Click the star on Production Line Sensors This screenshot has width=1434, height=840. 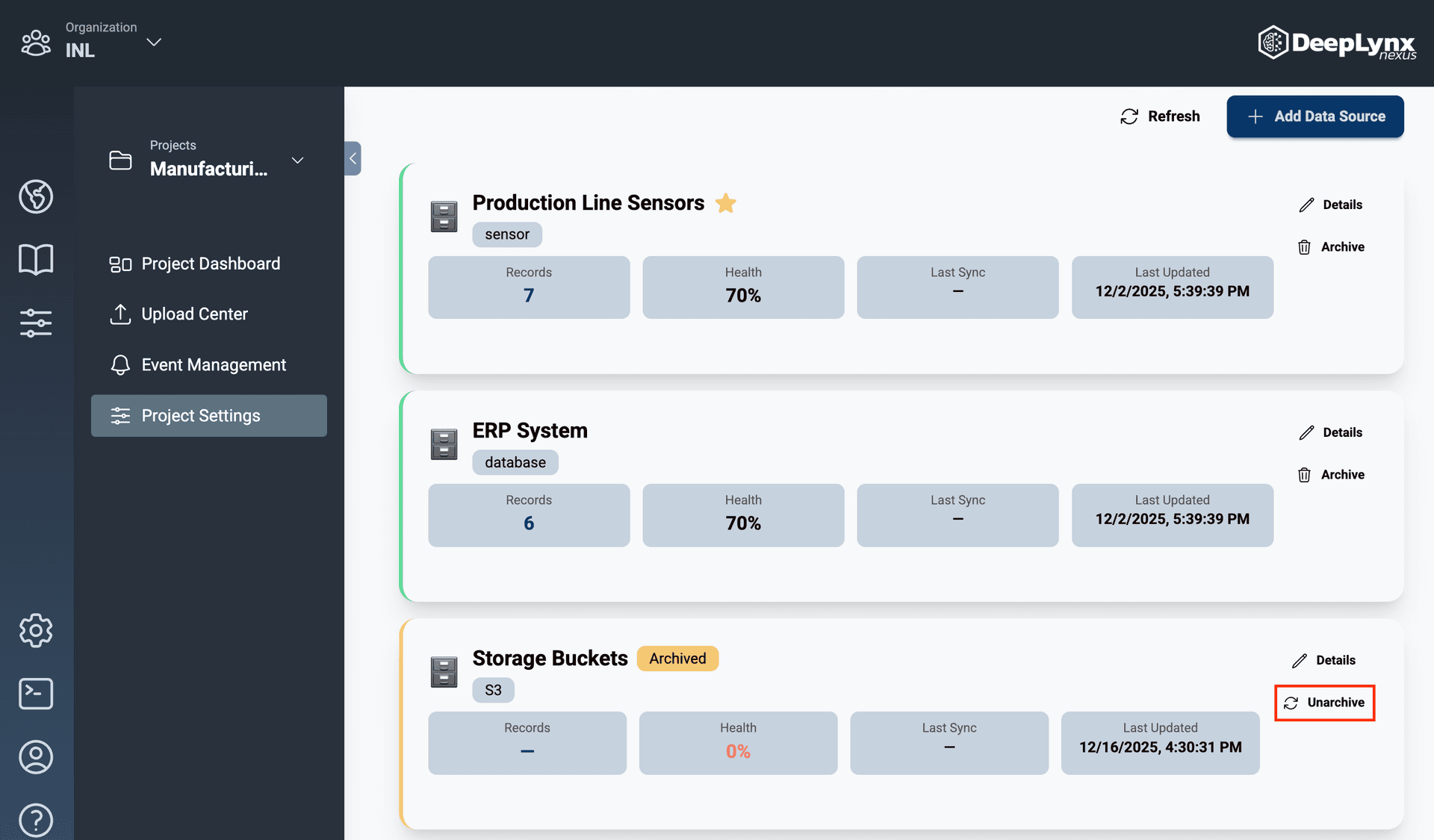pos(725,203)
